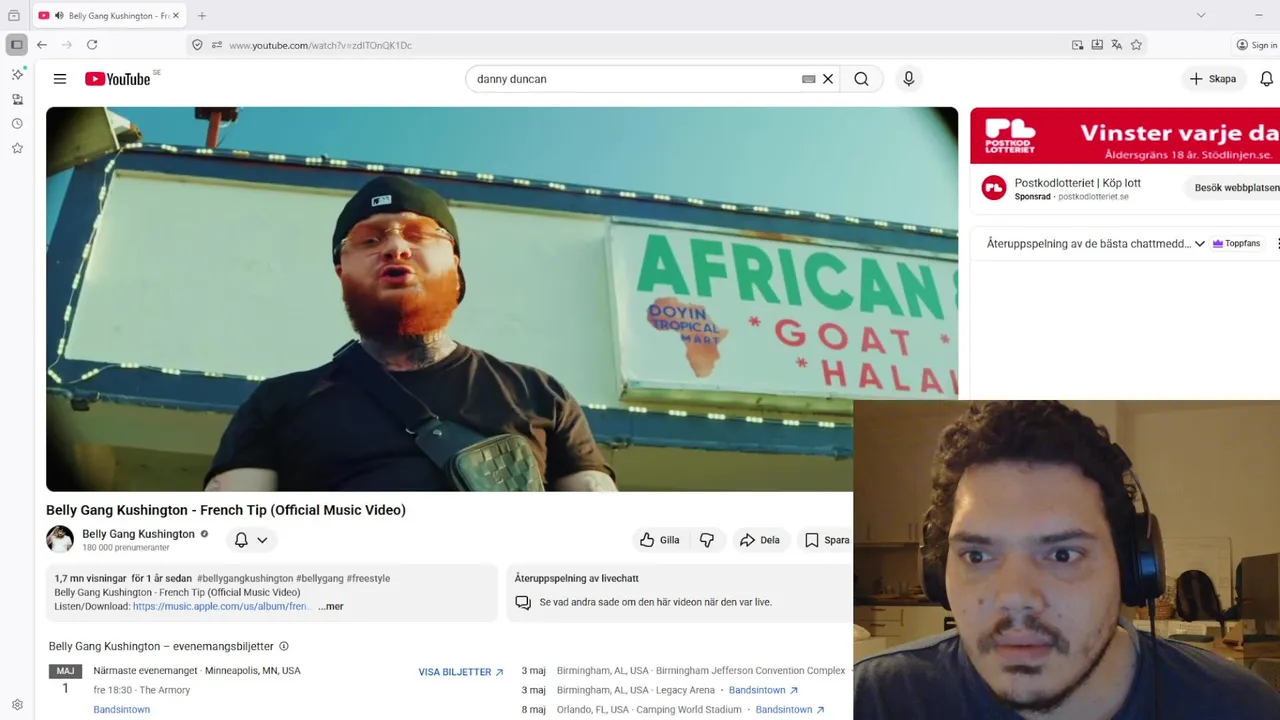Click VISA BILJETTER link
The width and height of the screenshot is (1280, 720).
(x=461, y=672)
